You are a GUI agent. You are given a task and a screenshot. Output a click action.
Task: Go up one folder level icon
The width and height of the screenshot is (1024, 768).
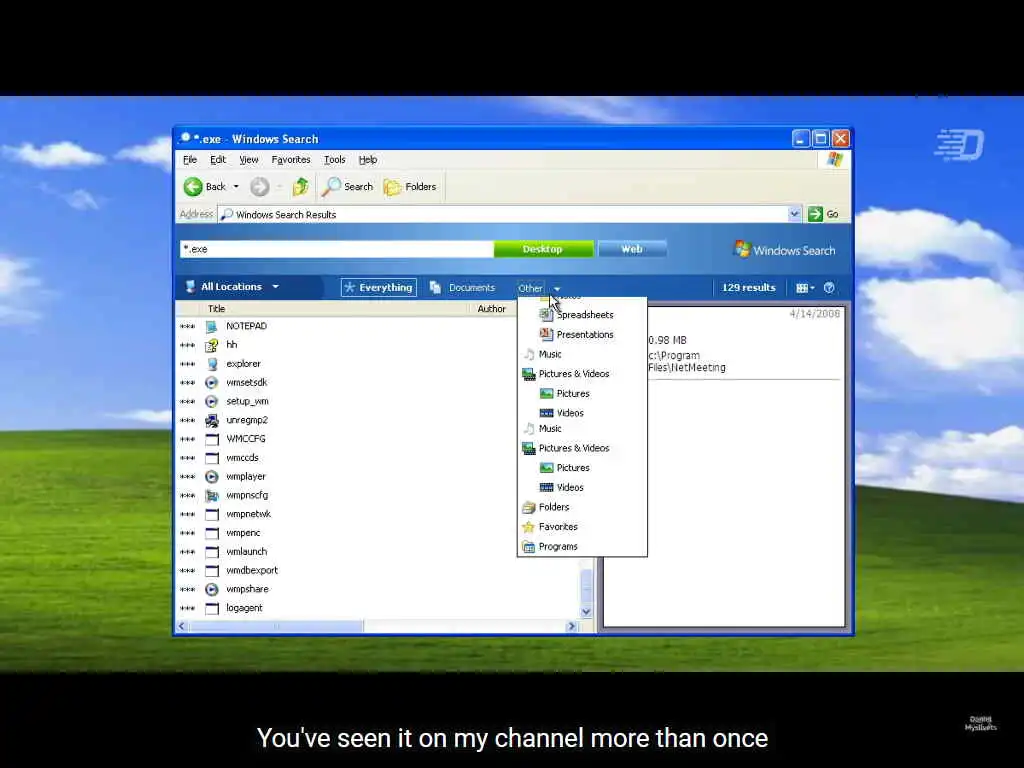coord(300,187)
